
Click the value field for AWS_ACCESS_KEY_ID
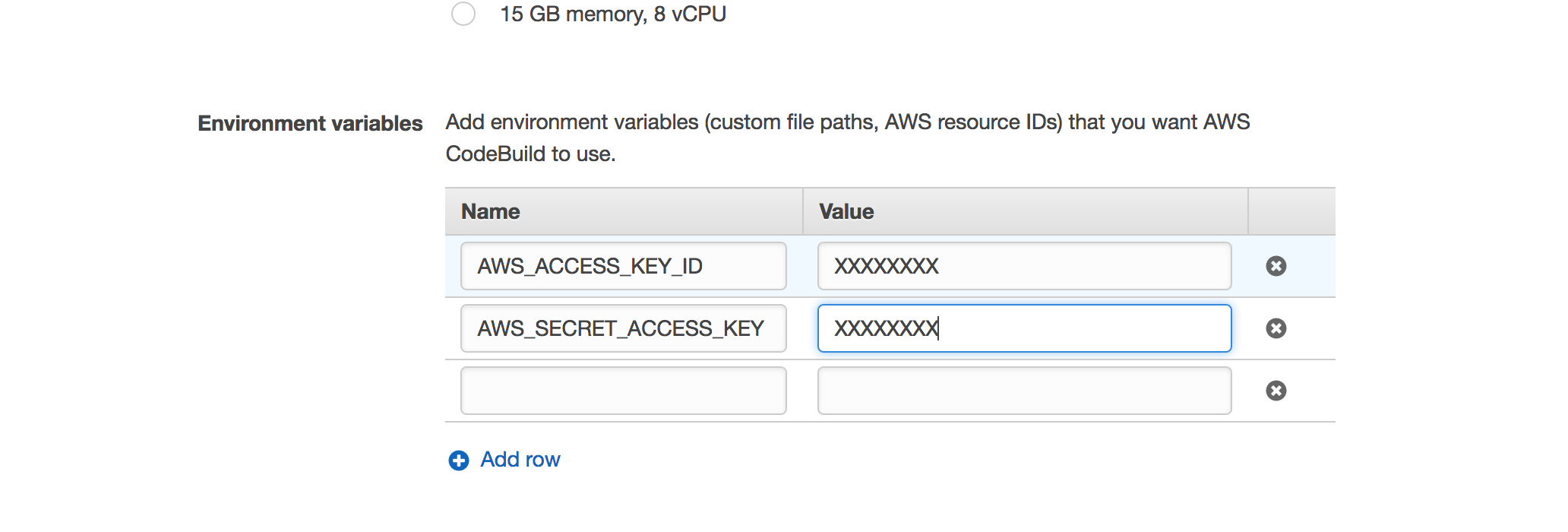[x=1024, y=266]
